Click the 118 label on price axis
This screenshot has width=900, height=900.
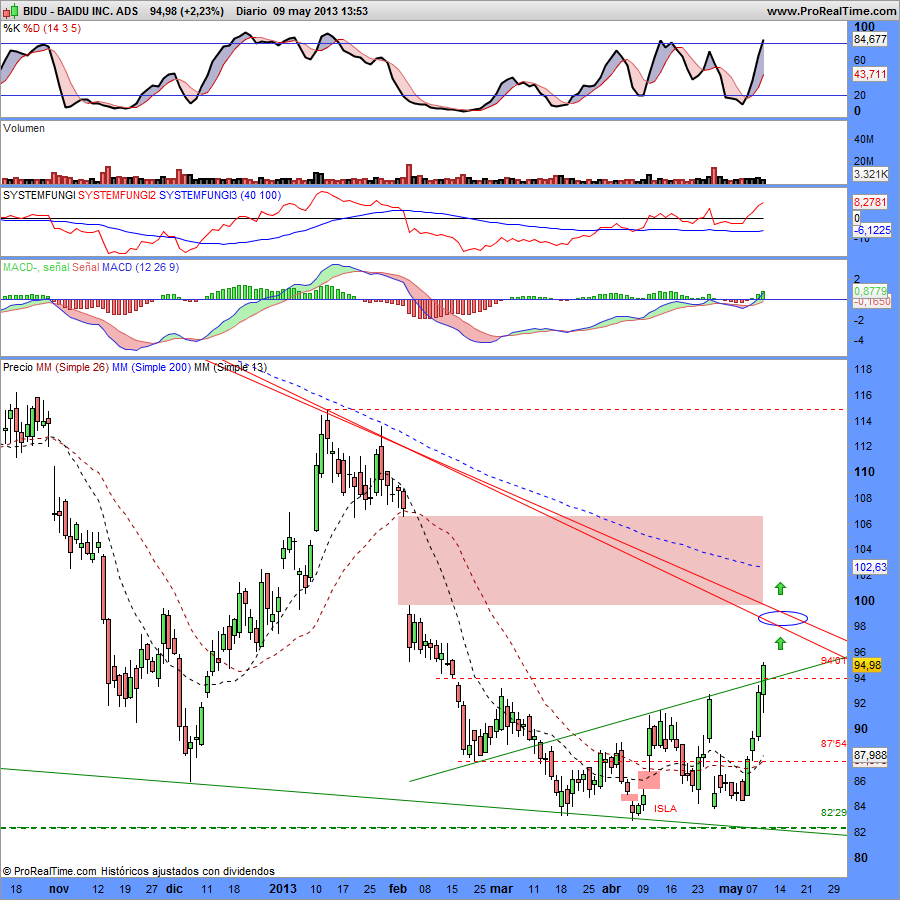click(x=863, y=370)
